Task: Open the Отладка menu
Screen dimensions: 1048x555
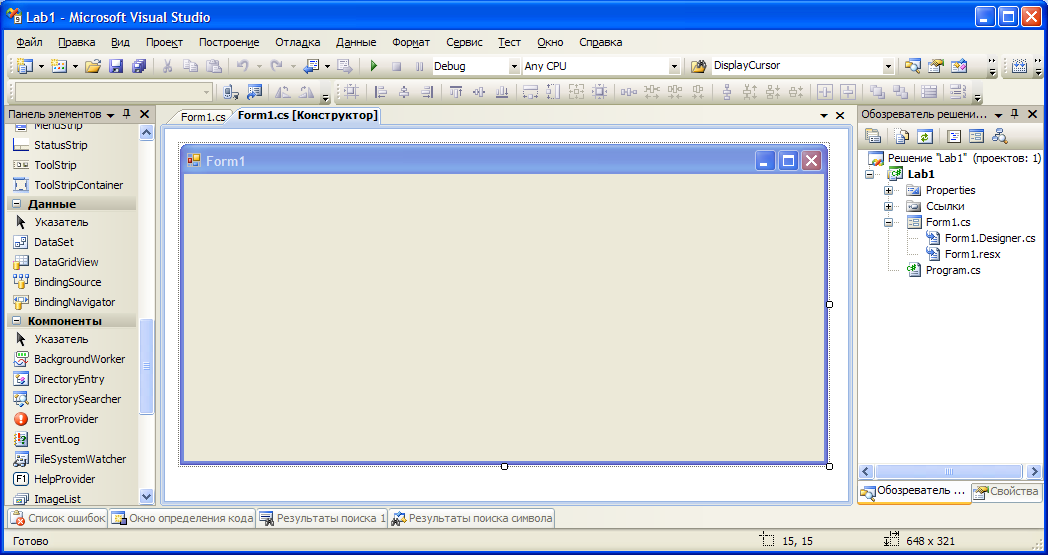Action: click(297, 42)
